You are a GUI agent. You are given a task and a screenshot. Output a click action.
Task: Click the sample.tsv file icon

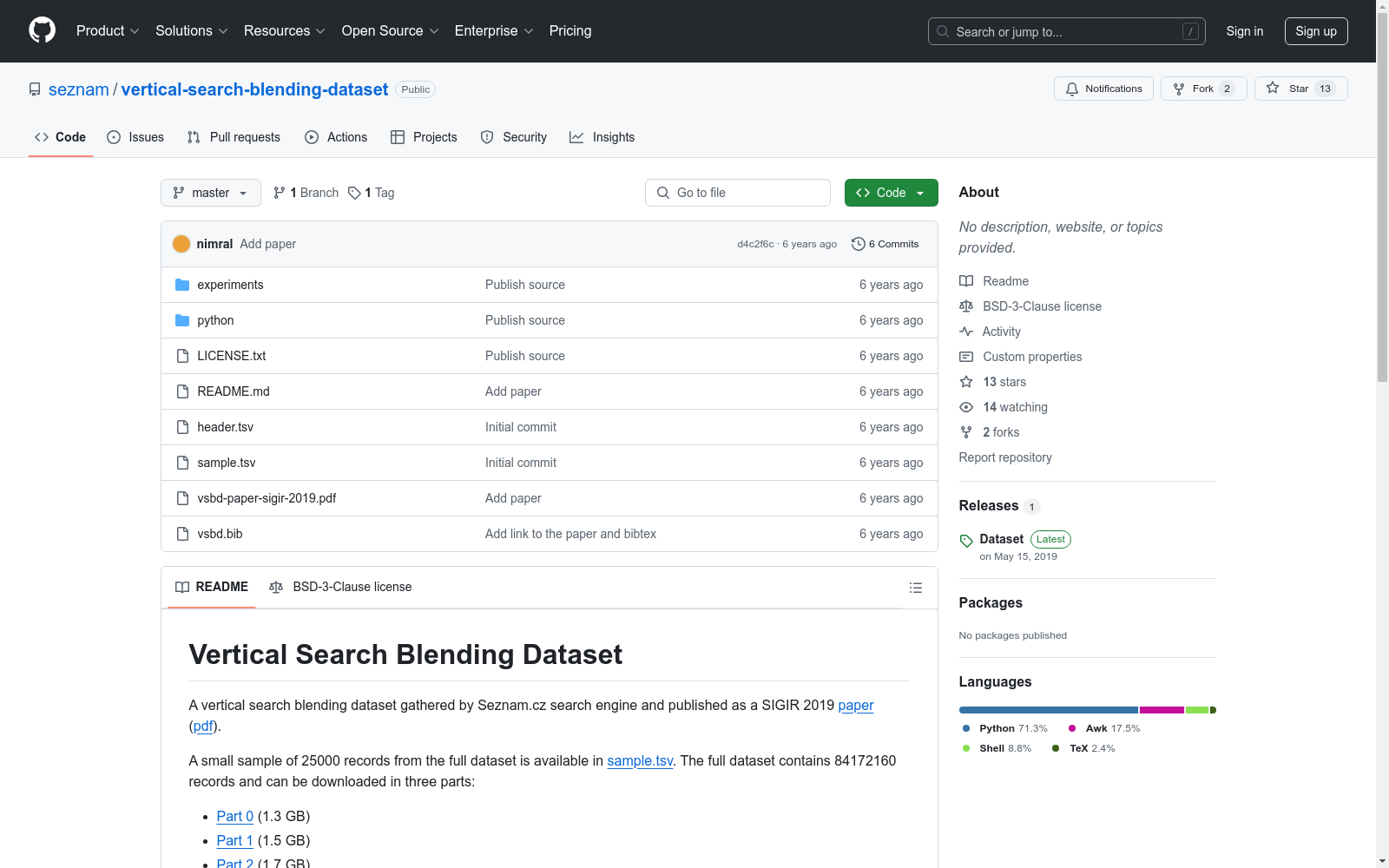182,463
